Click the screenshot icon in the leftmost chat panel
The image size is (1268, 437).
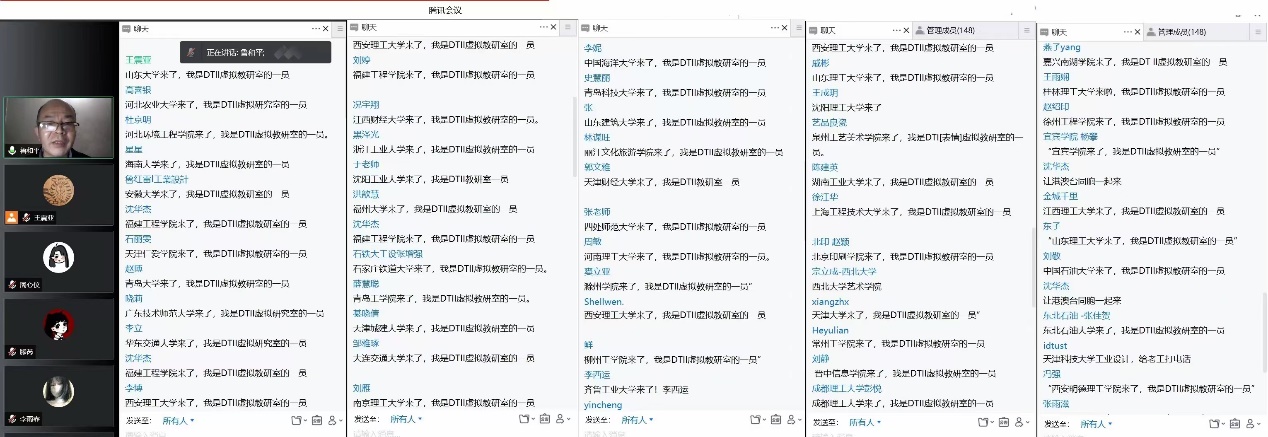coord(317,421)
